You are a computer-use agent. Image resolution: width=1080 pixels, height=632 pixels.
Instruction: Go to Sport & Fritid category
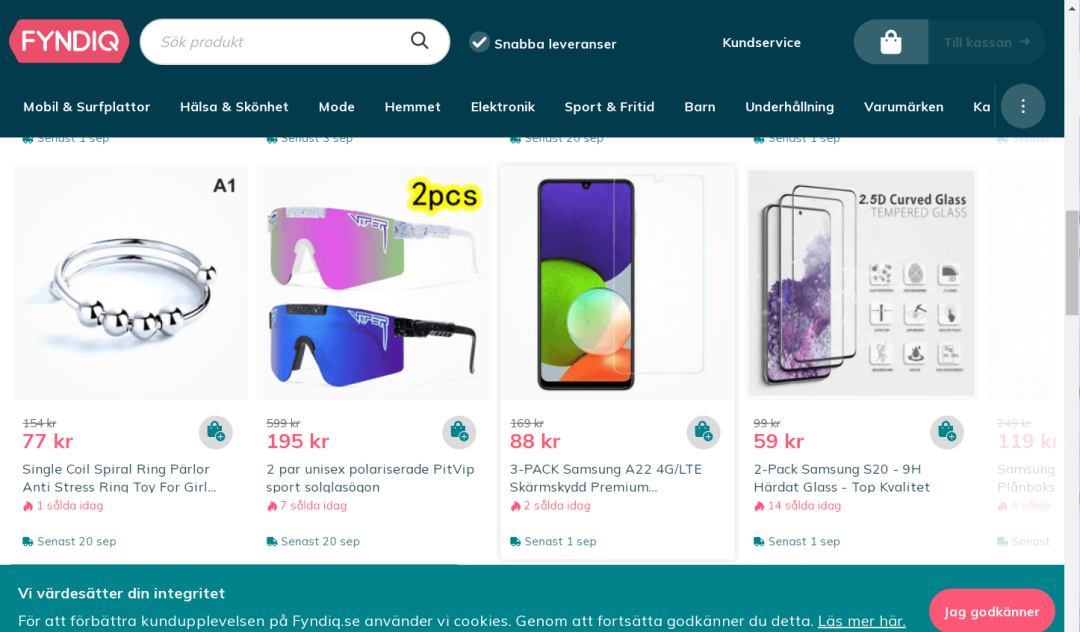point(609,107)
